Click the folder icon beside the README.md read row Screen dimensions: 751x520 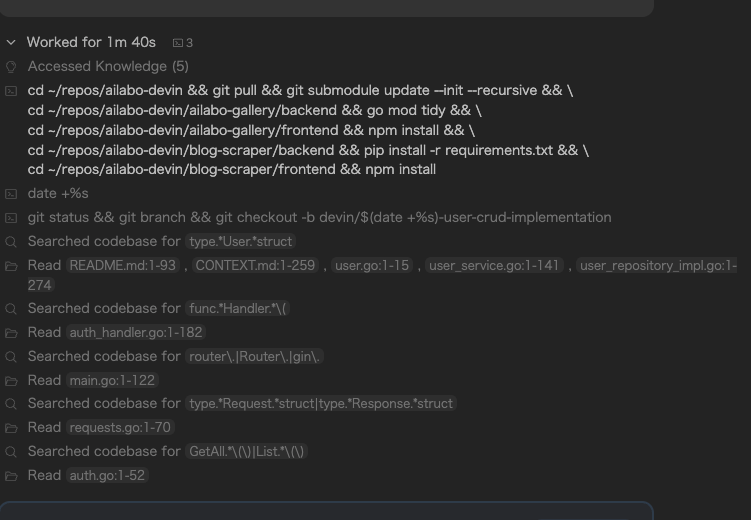(x=11, y=266)
